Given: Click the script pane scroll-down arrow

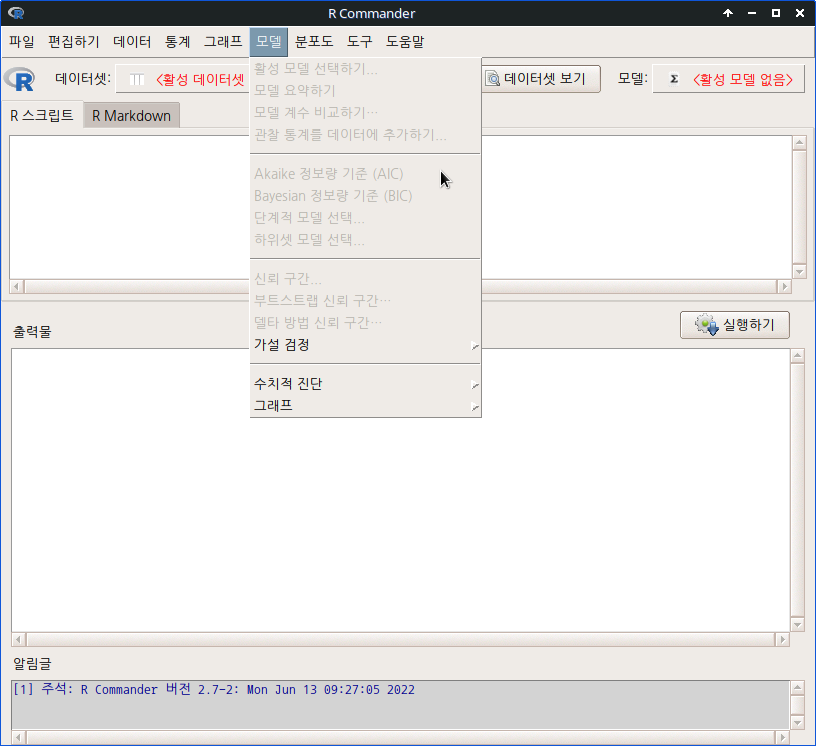Looking at the screenshot, I should (x=799, y=272).
